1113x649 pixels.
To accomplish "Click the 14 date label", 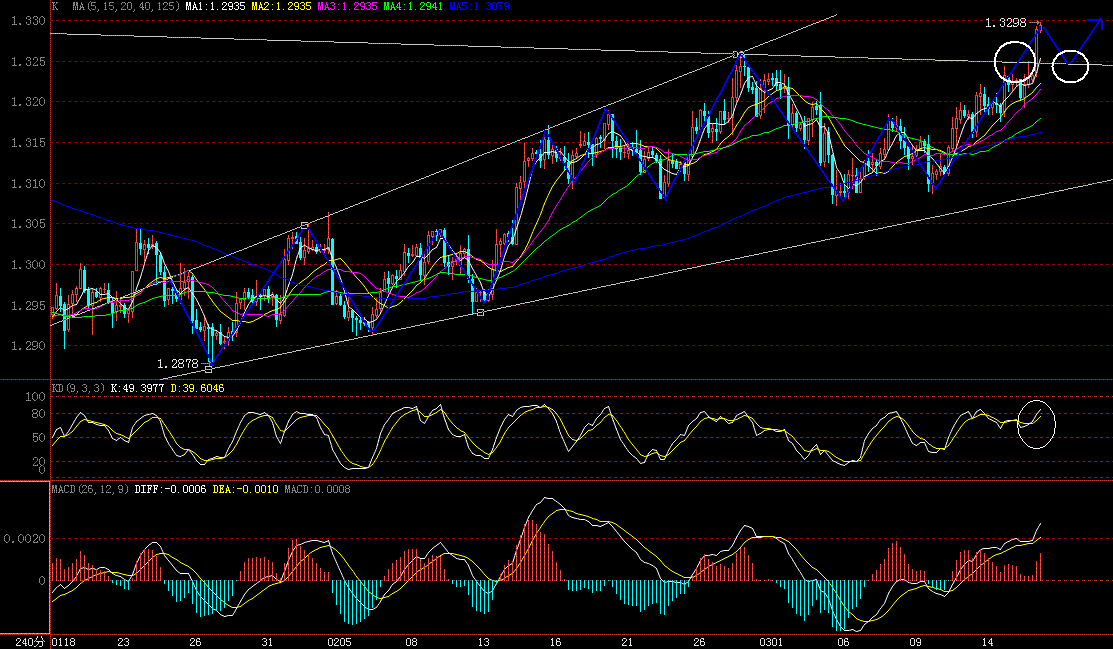I will 987,642.
